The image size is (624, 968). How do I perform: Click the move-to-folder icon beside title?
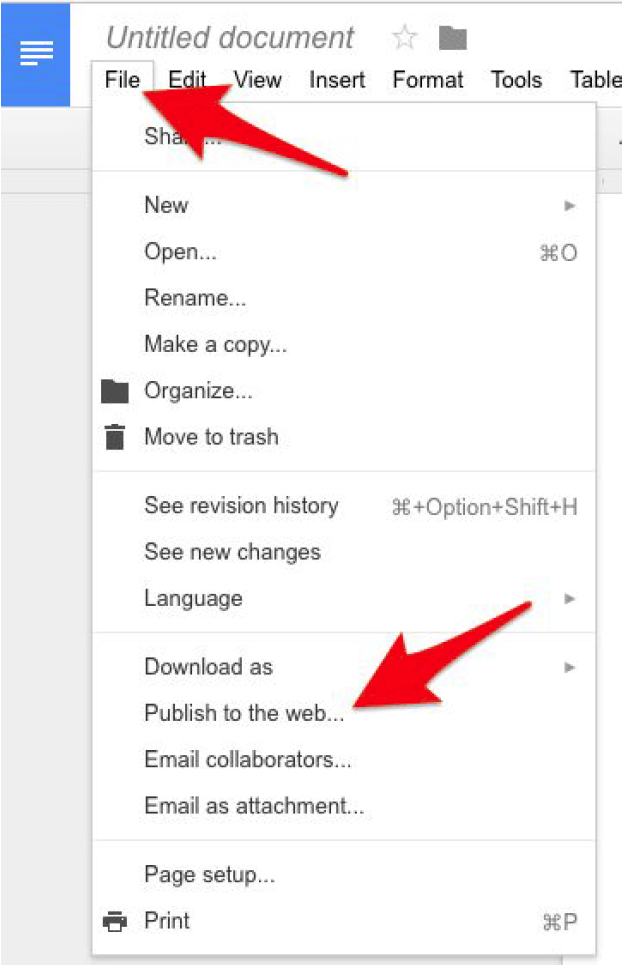tap(453, 38)
